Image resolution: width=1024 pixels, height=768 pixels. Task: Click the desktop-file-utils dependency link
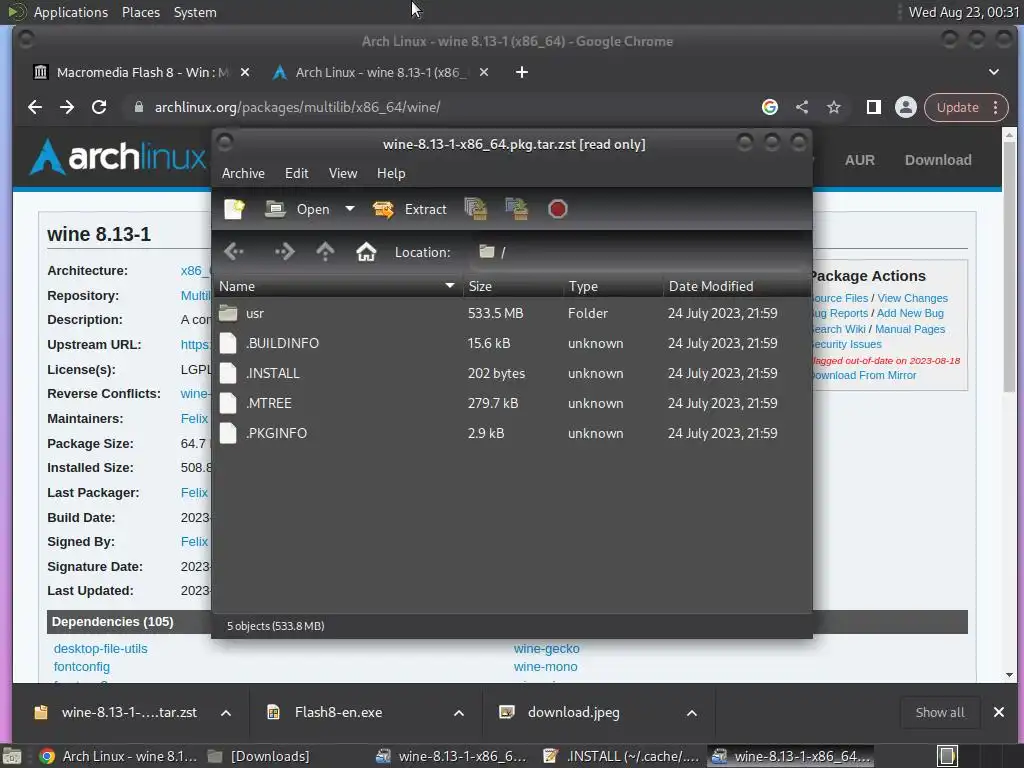pos(101,648)
